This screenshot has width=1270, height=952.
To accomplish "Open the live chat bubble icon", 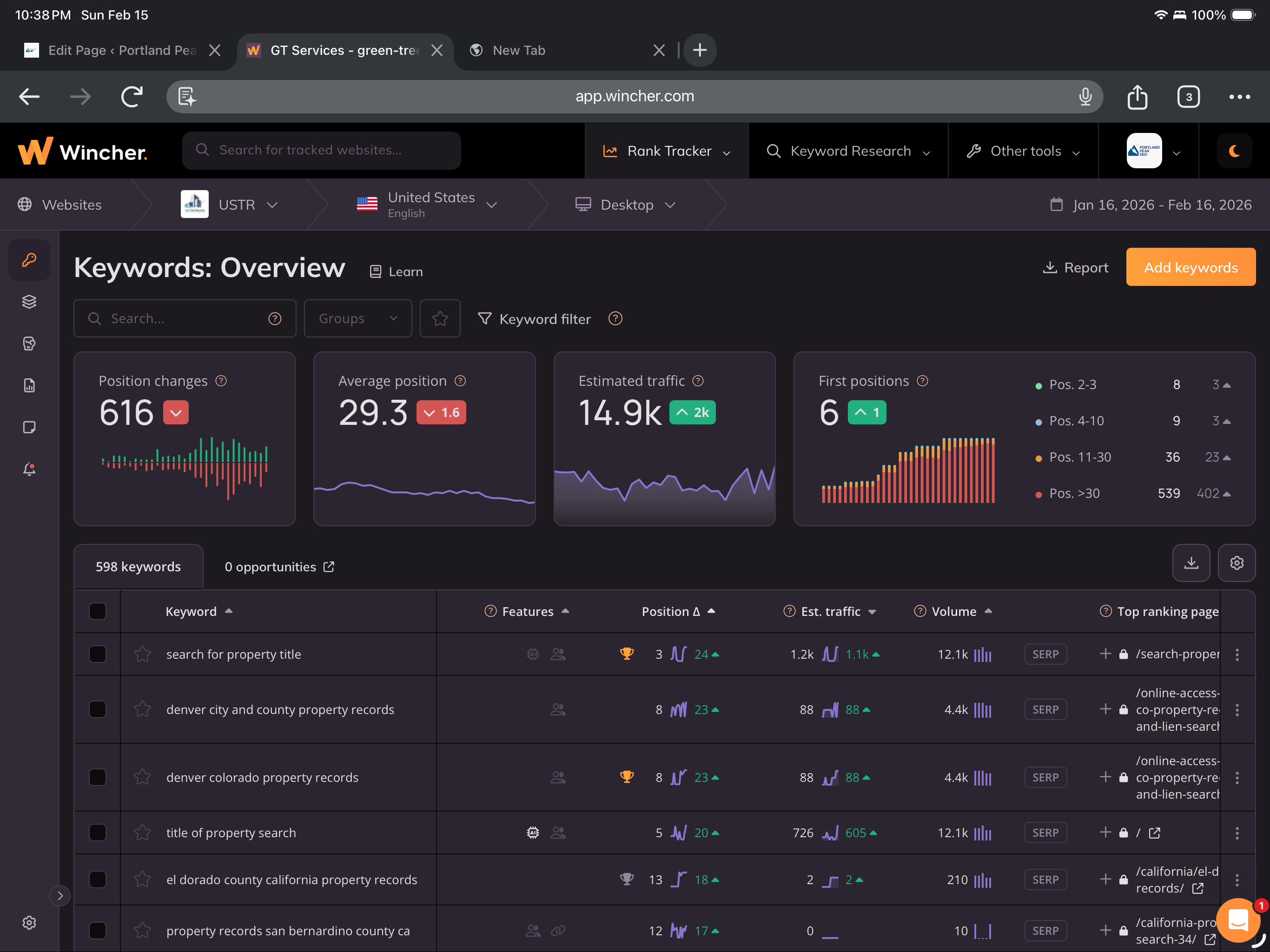I will (x=1238, y=920).
